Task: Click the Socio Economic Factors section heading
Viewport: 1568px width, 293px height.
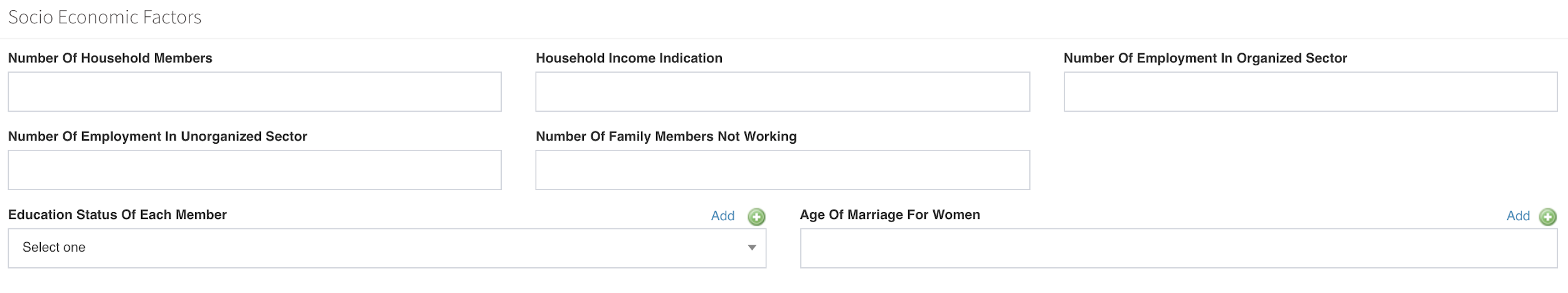Action: tap(105, 17)
